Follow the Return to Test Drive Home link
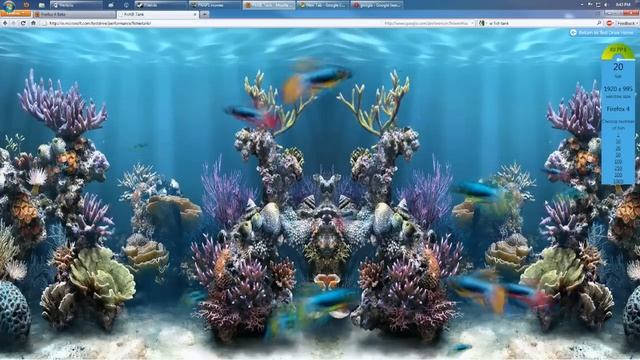640x360 pixels. (602, 33)
